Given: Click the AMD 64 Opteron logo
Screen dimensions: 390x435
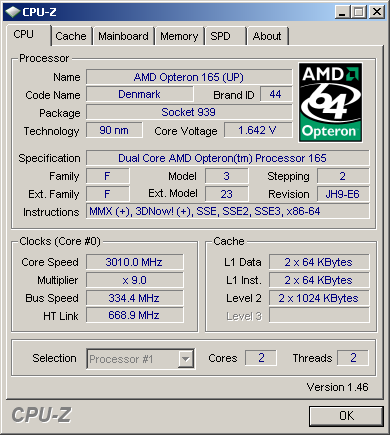Looking at the screenshot, I should pyautogui.click(x=330, y=103).
